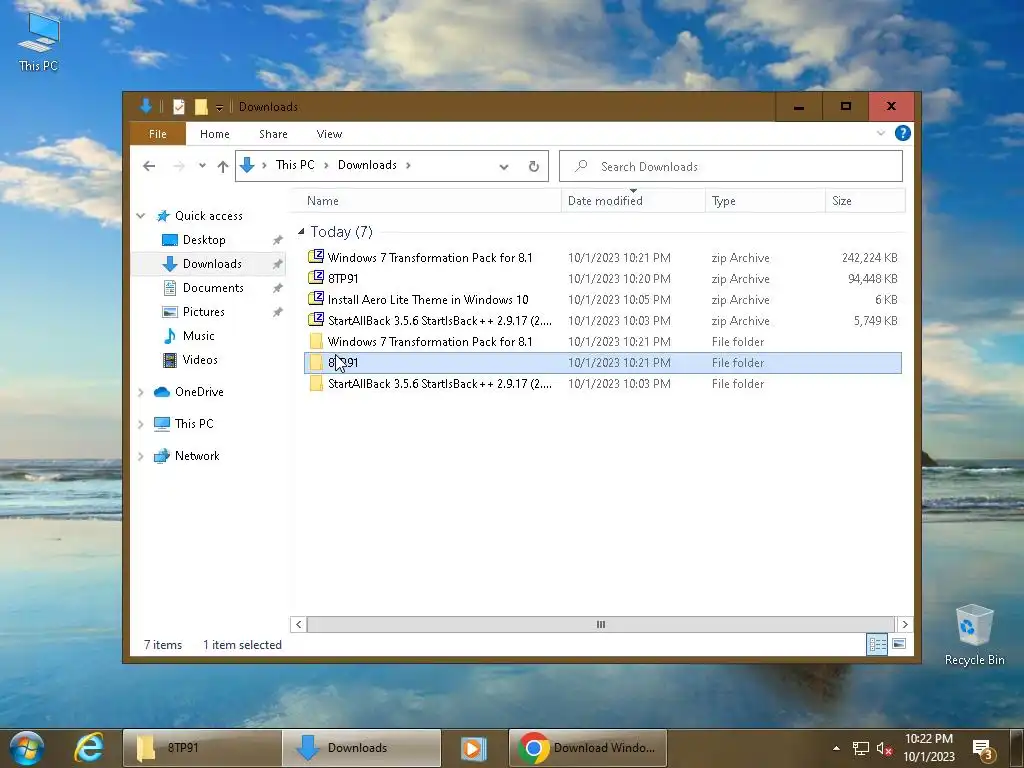Click the horizontal scrollbar thumb
Screen dimensions: 1024x768
[x=601, y=624]
